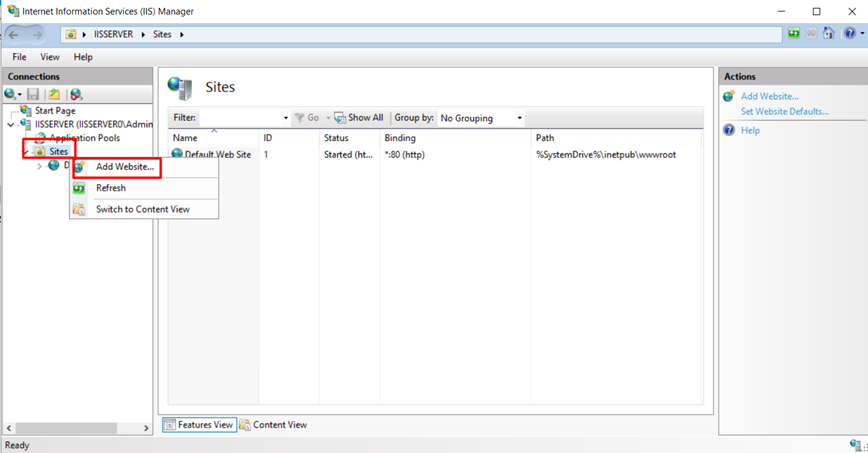Viewport: 868px width, 453px height.
Task: Select the Sites node in Connections
Action: coord(58,151)
